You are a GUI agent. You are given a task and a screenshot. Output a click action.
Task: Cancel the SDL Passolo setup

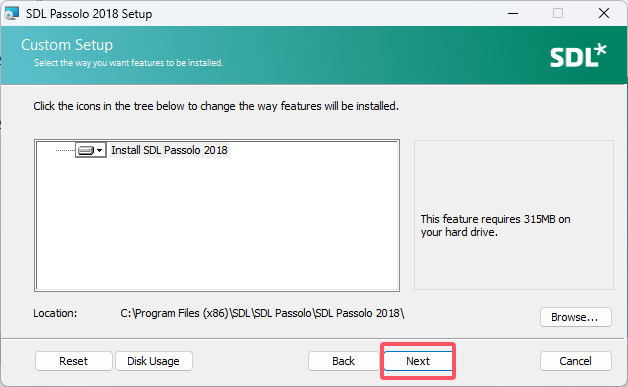(575, 361)
